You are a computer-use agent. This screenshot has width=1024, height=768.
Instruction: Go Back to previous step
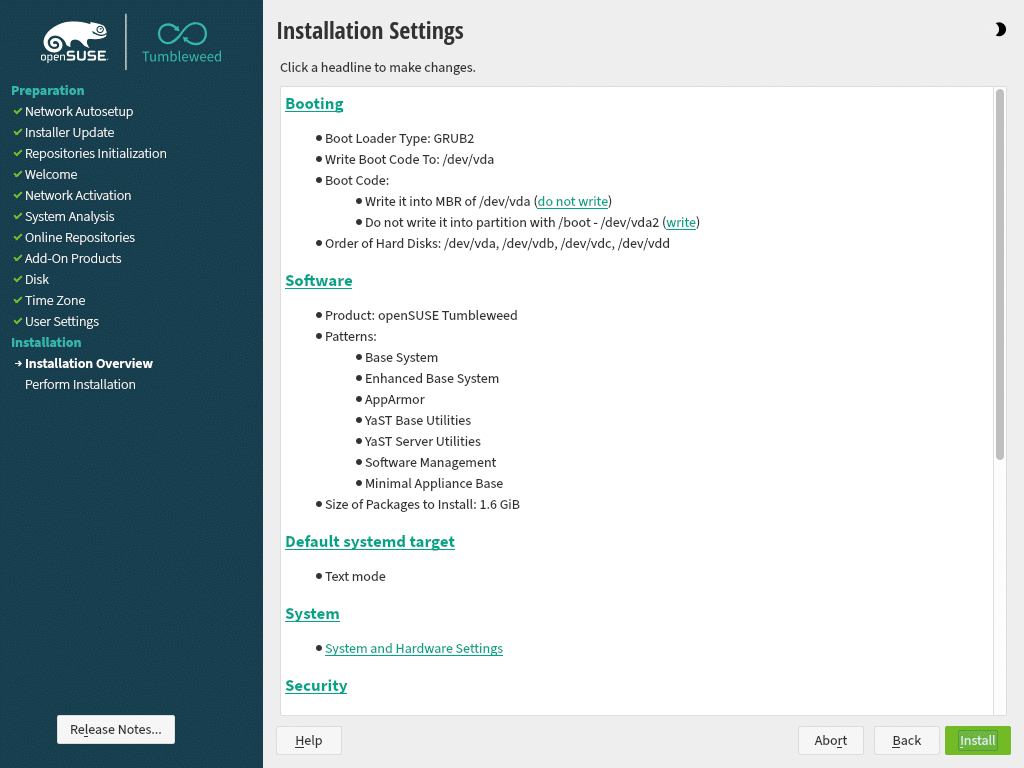906,740
